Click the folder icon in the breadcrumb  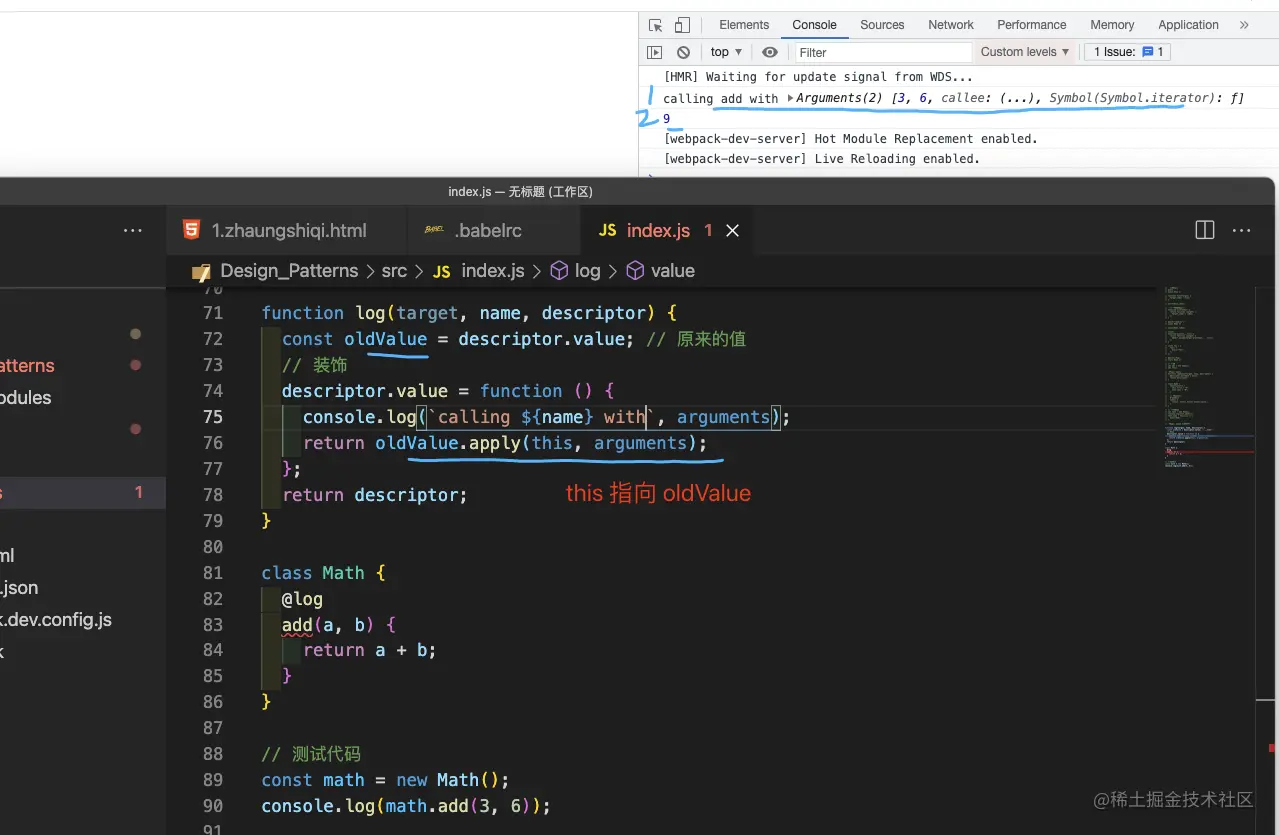(x=202, y=271)
